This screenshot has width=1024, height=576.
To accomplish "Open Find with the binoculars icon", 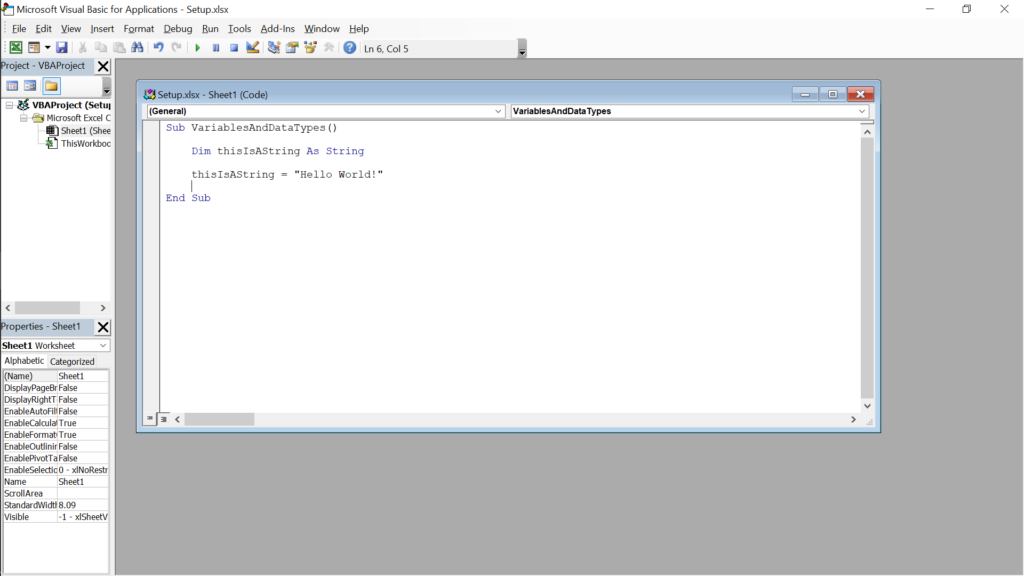I will [x=137, y=48].
